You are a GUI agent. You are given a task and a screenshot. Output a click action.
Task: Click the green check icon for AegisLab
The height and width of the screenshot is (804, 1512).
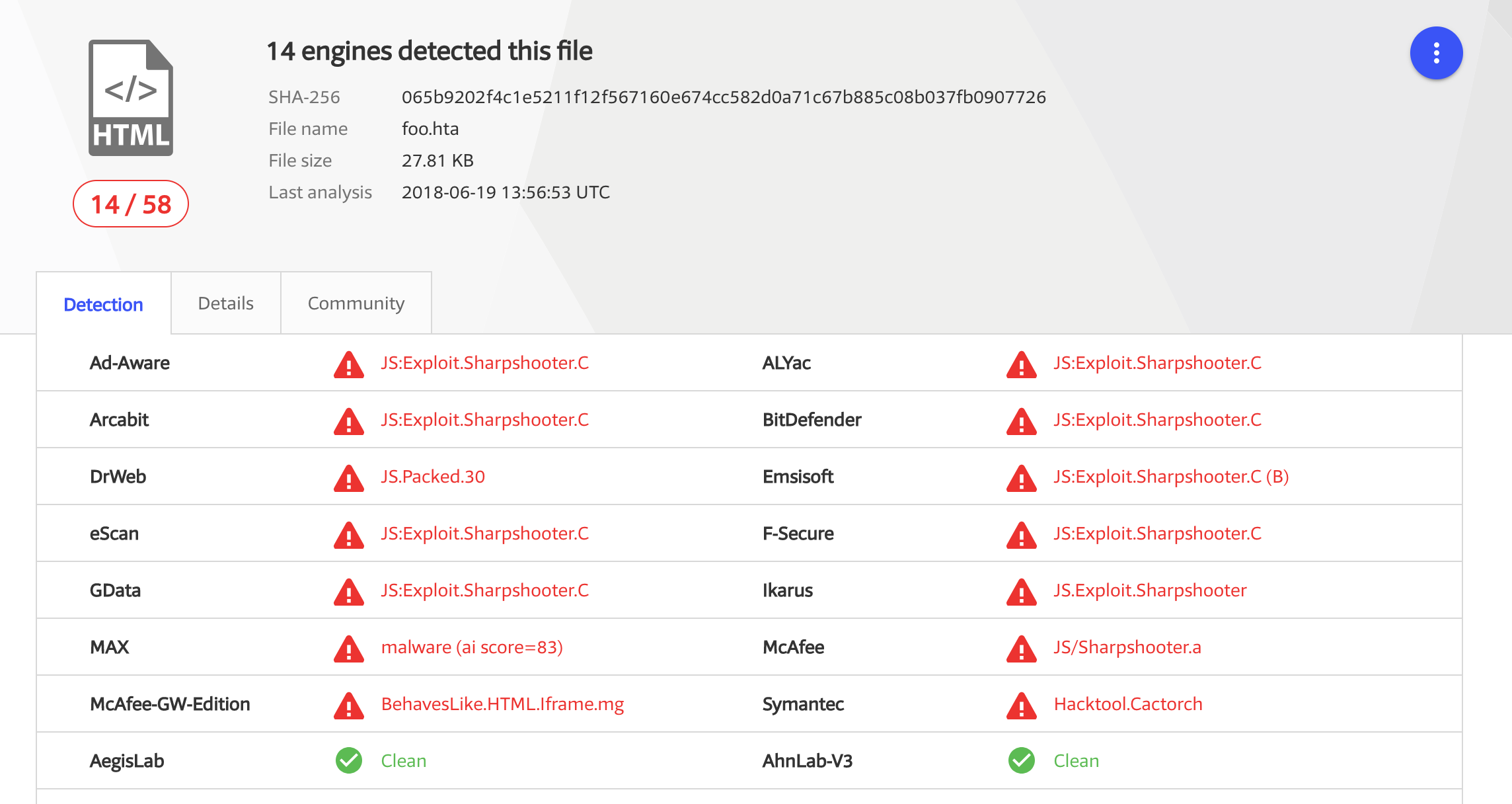point(349,760)
